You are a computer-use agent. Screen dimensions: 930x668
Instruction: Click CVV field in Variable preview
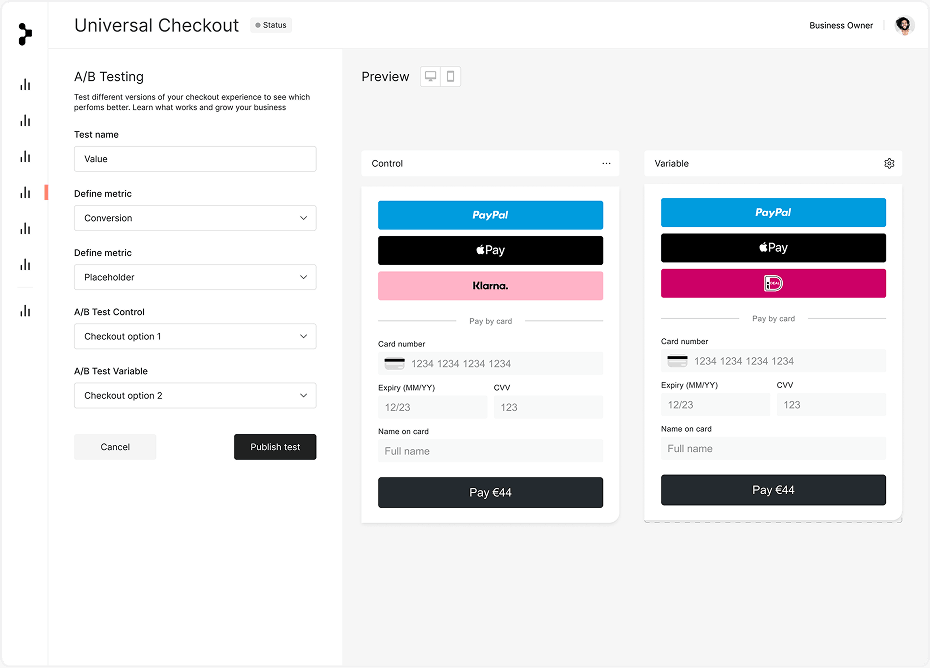click(832, 405)
